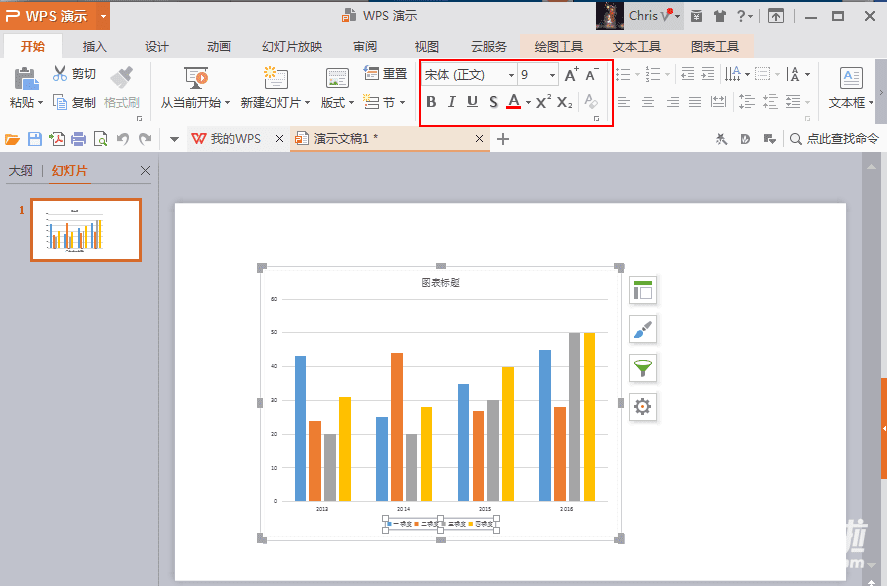Viewport: 887px width, 586px height.
Task: Switch to the 插入 ribbon tab
Action: pyautogui.click(x=95, y=46)
